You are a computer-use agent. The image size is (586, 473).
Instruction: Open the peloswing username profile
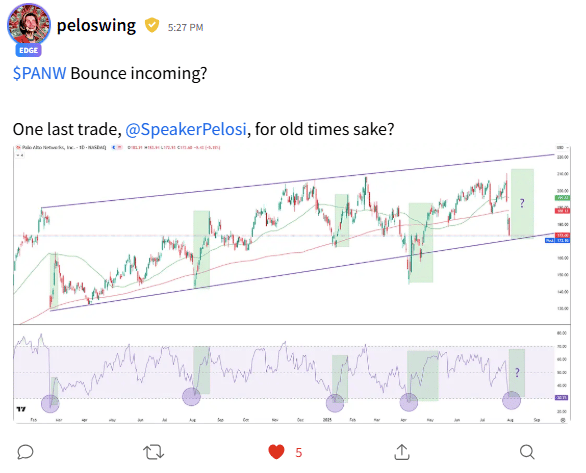pyautogui.click(x=96, y=25)
